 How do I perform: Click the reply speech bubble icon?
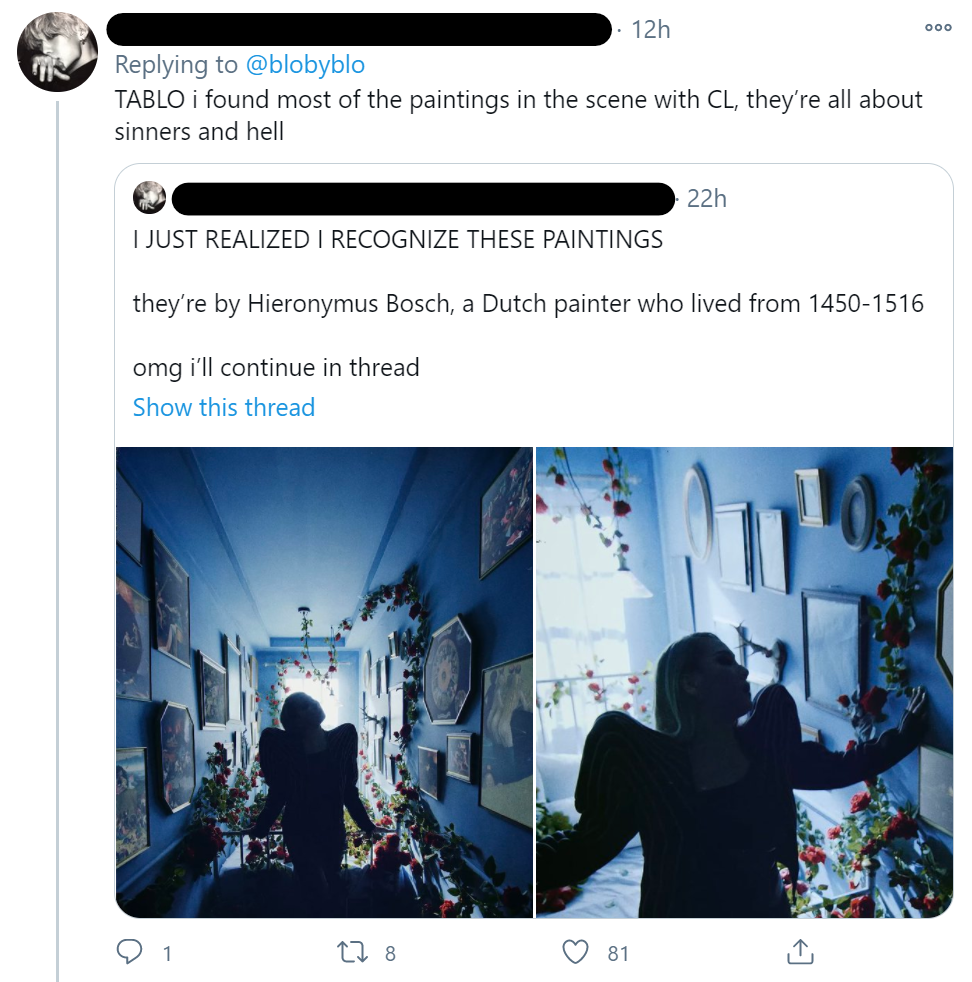pos(130,952)
